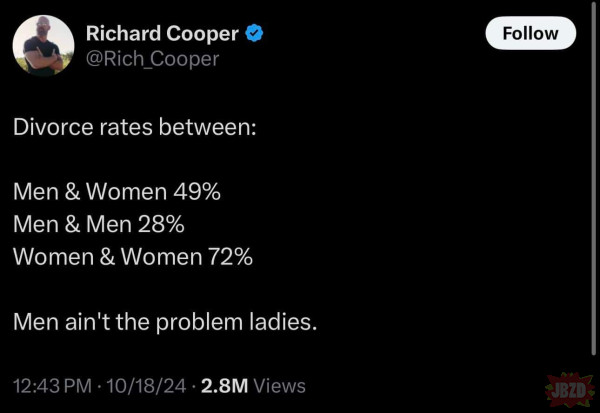Click the JBZD watermark logo

coord(566,388)
